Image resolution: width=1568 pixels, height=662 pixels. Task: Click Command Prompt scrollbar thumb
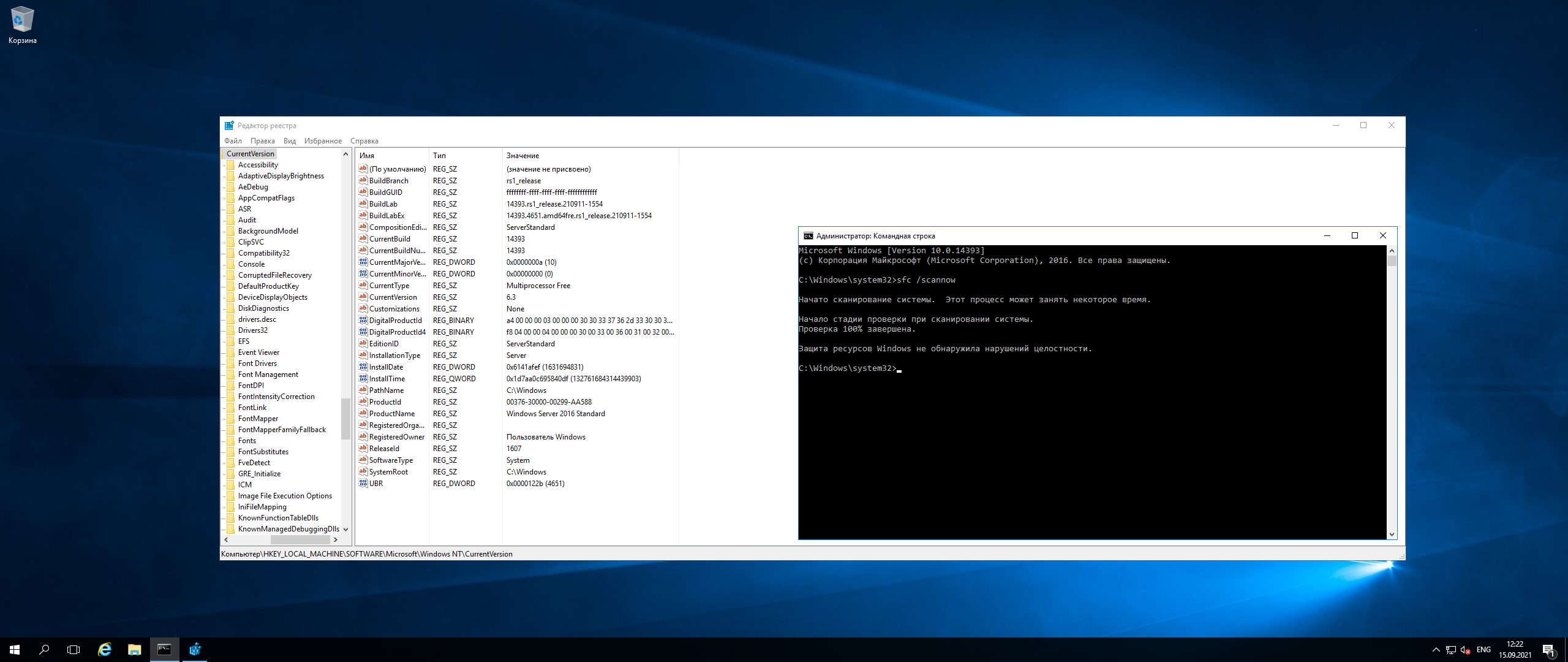(x=1392, y=261)
